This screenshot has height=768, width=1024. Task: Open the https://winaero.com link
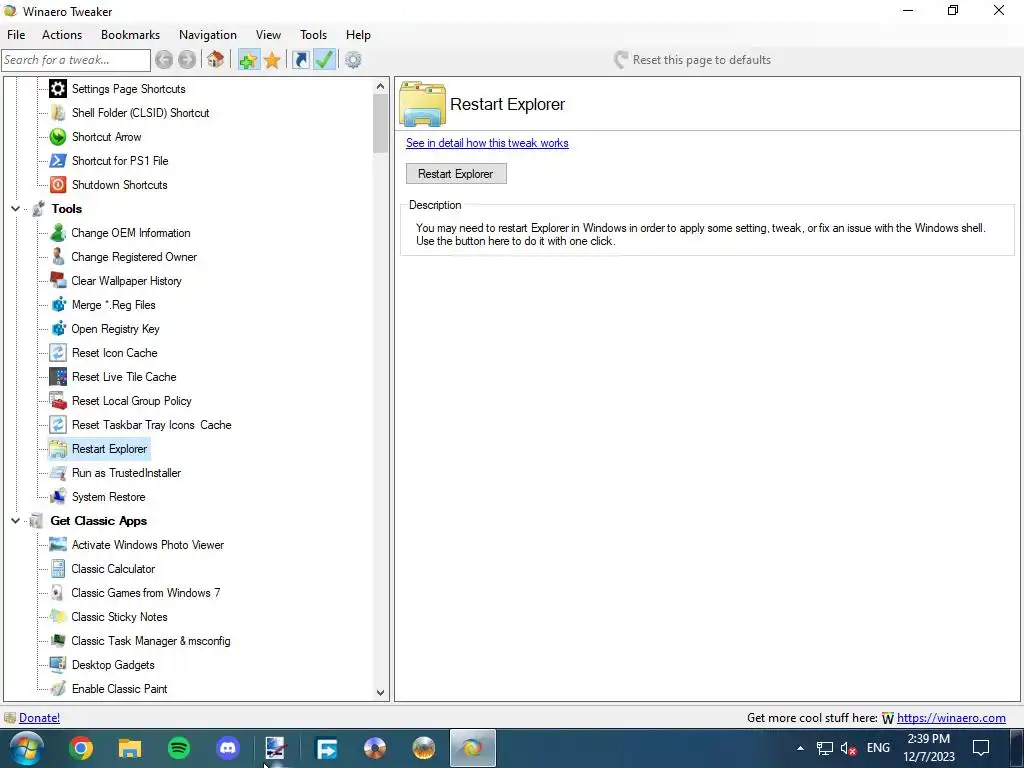(951, 718)
